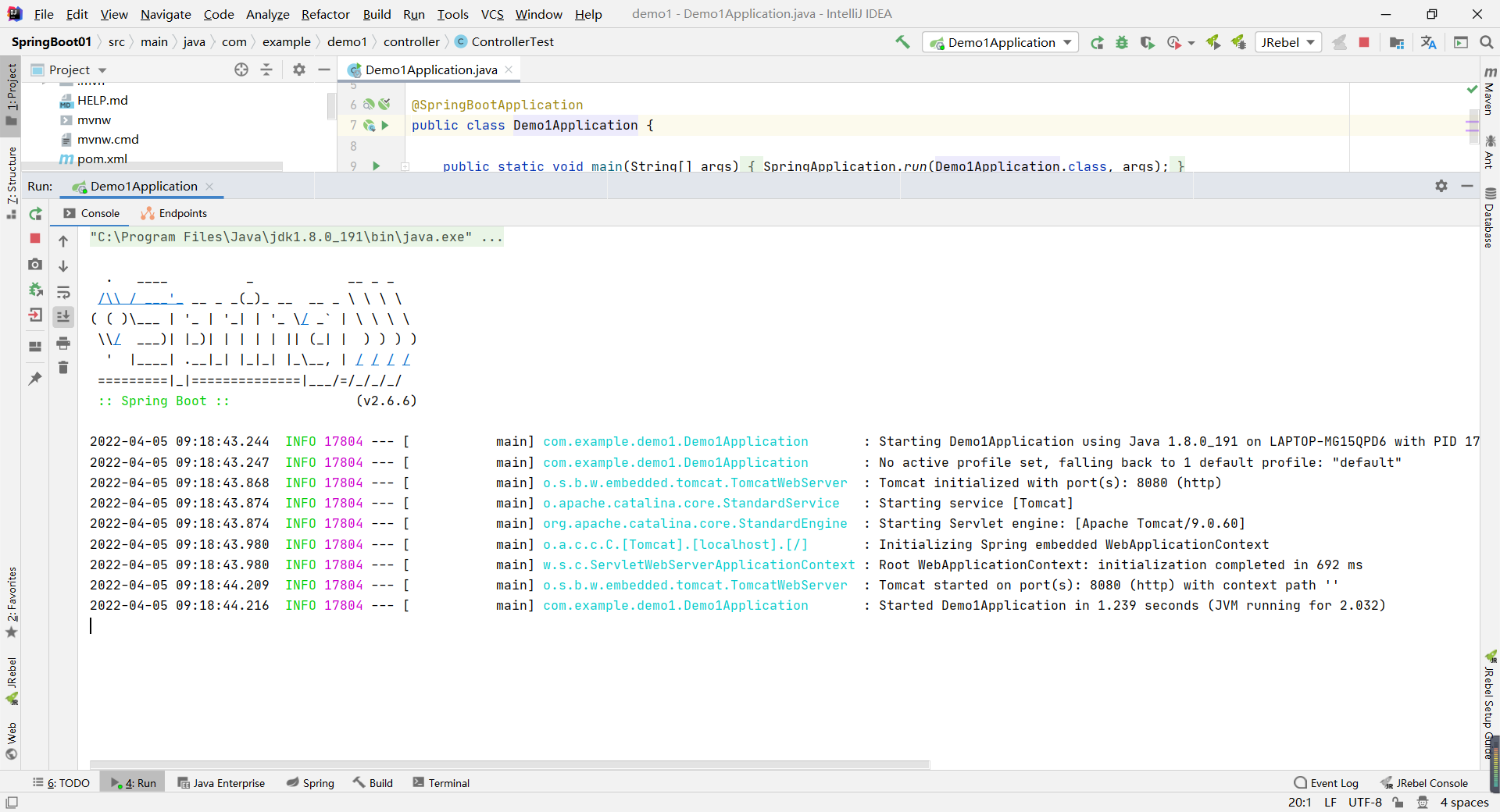The width and height of the screenshot is (1500, 812).
Task: Toggle soft-wrap in the console
Action: [x=63, y=293]
